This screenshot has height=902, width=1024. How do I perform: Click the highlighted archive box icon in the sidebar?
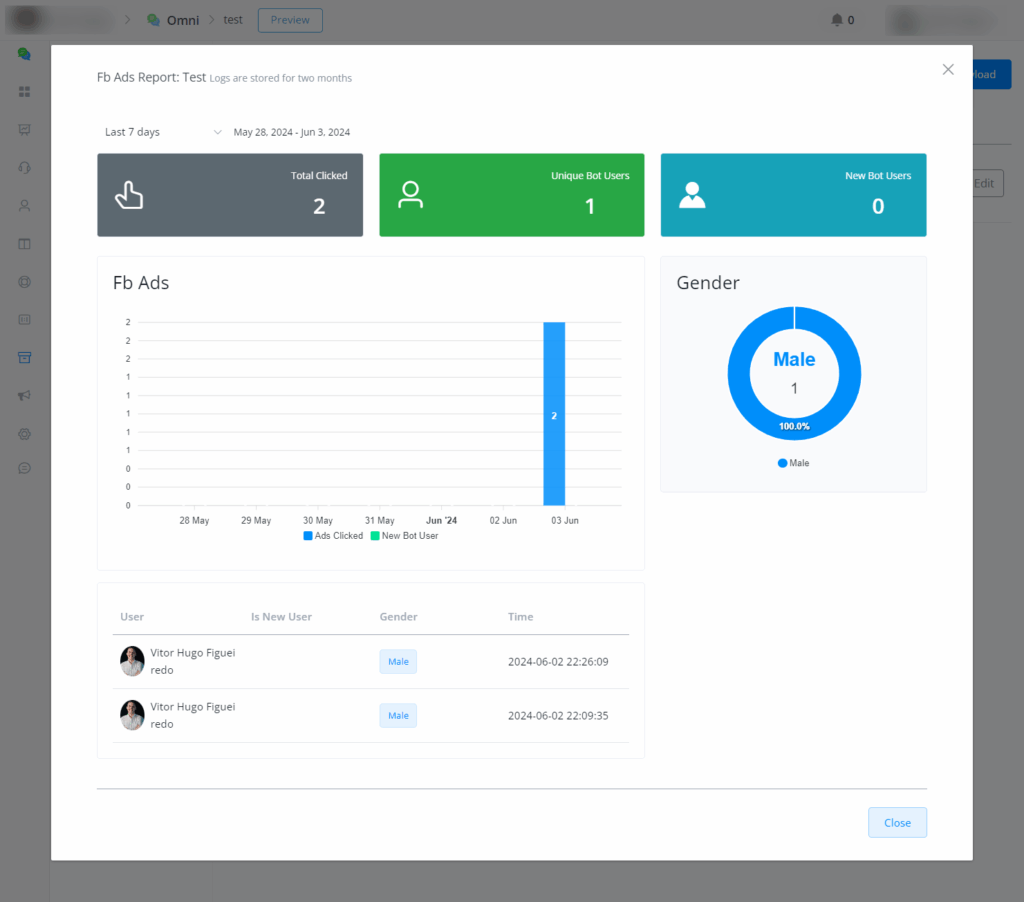point(25,358)
